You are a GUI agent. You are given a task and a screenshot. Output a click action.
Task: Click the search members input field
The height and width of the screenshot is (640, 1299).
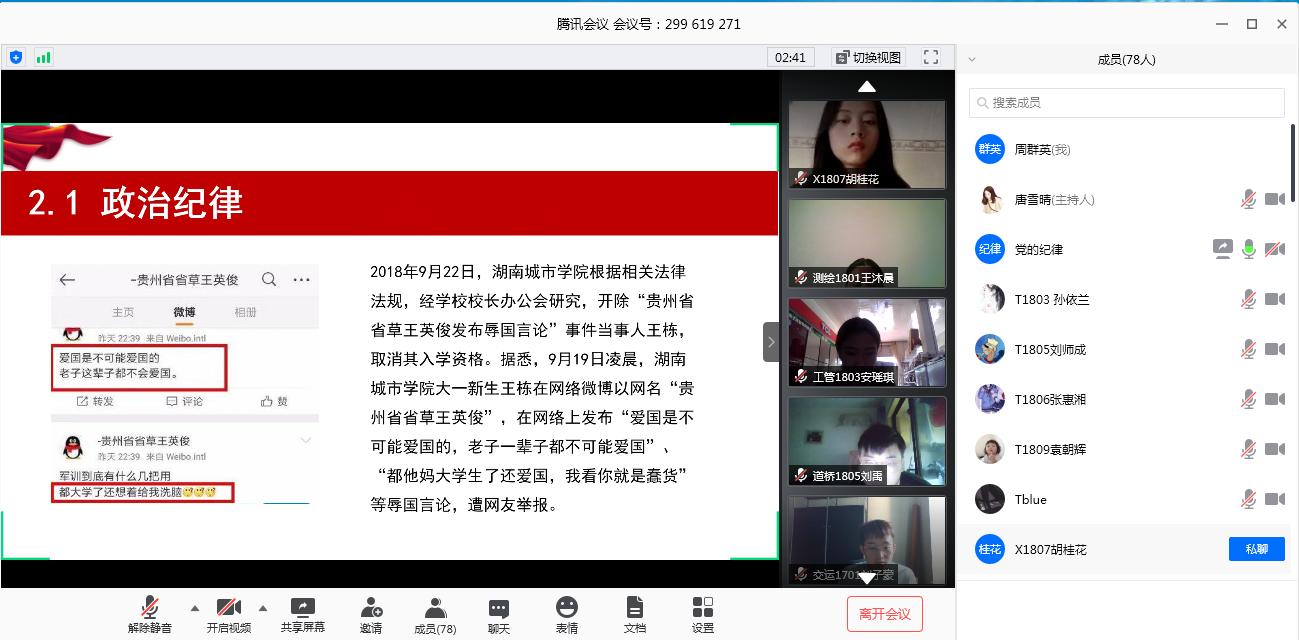click(x=1126, y=102)
